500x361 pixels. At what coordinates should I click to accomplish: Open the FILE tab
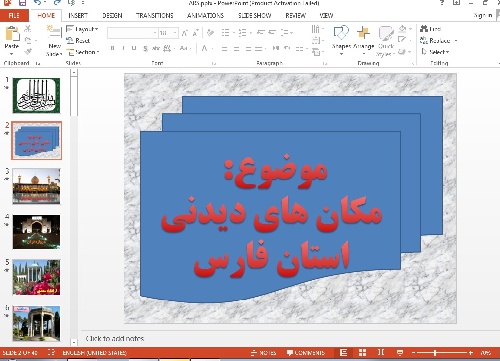14,16
